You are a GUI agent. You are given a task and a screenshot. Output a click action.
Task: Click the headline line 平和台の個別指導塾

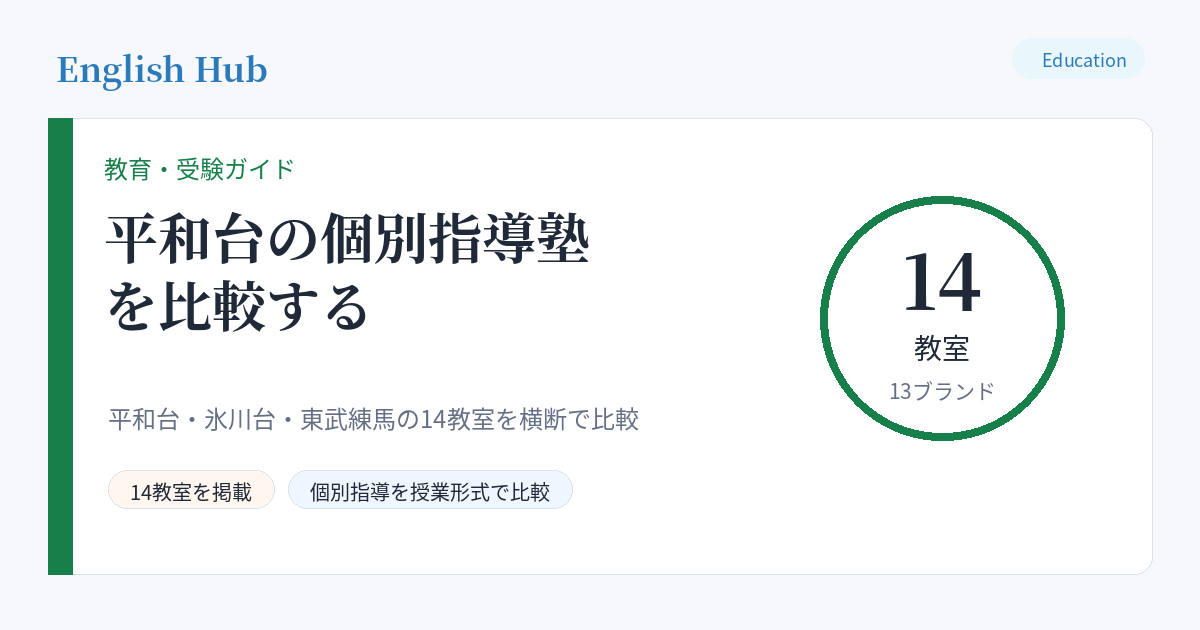tap(348, 239)
